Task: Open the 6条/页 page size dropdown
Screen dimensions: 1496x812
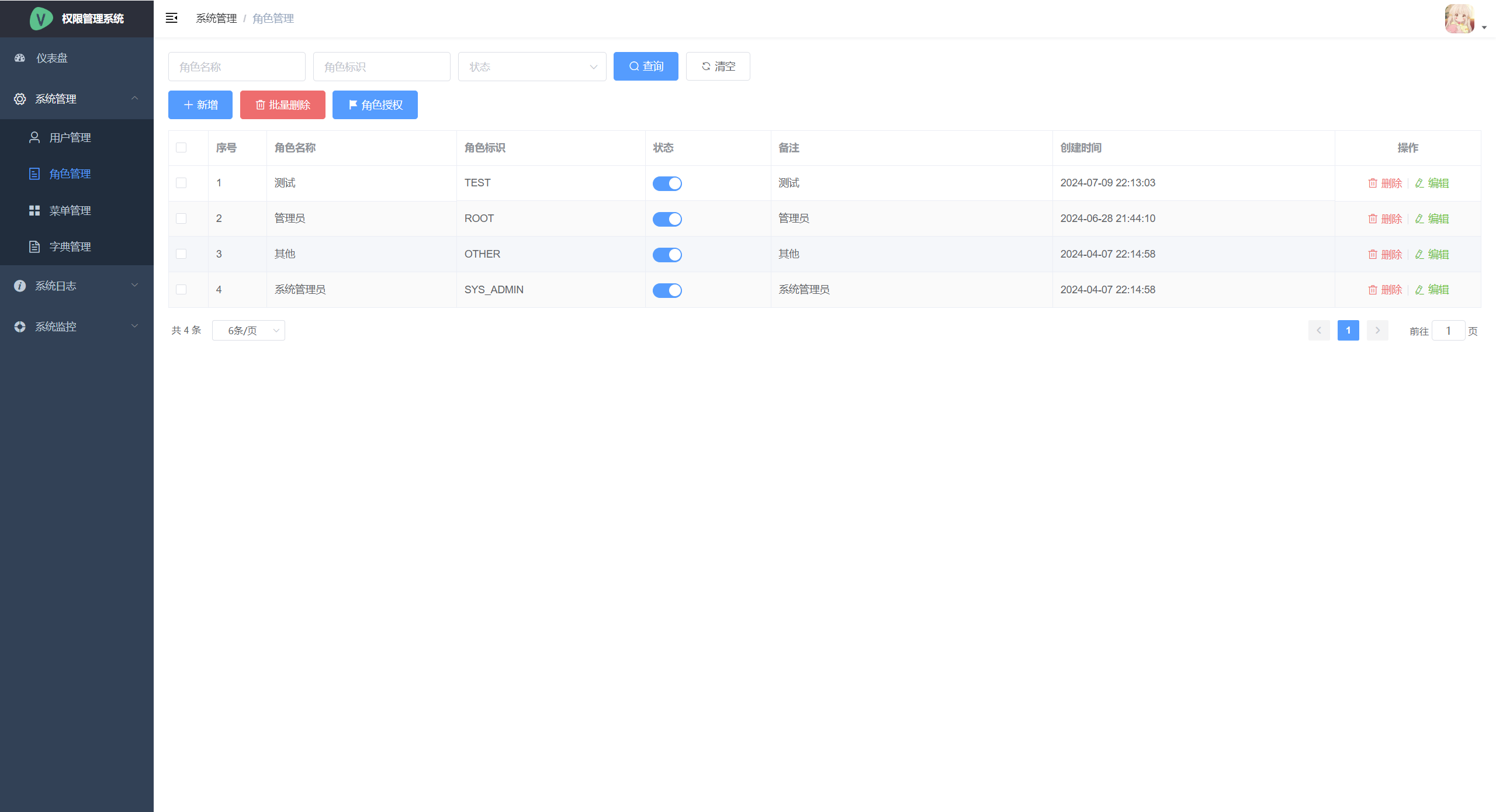Action: pos(248,331)
